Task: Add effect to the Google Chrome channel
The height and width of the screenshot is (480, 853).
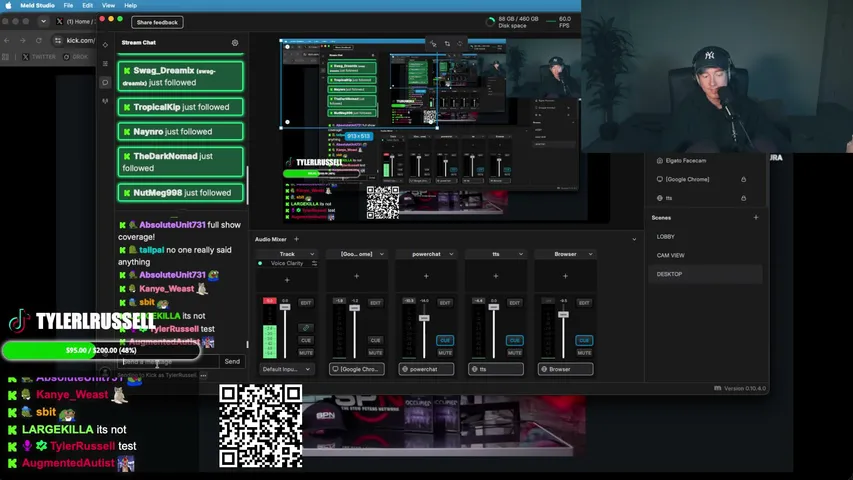Action: click(356, 276)
